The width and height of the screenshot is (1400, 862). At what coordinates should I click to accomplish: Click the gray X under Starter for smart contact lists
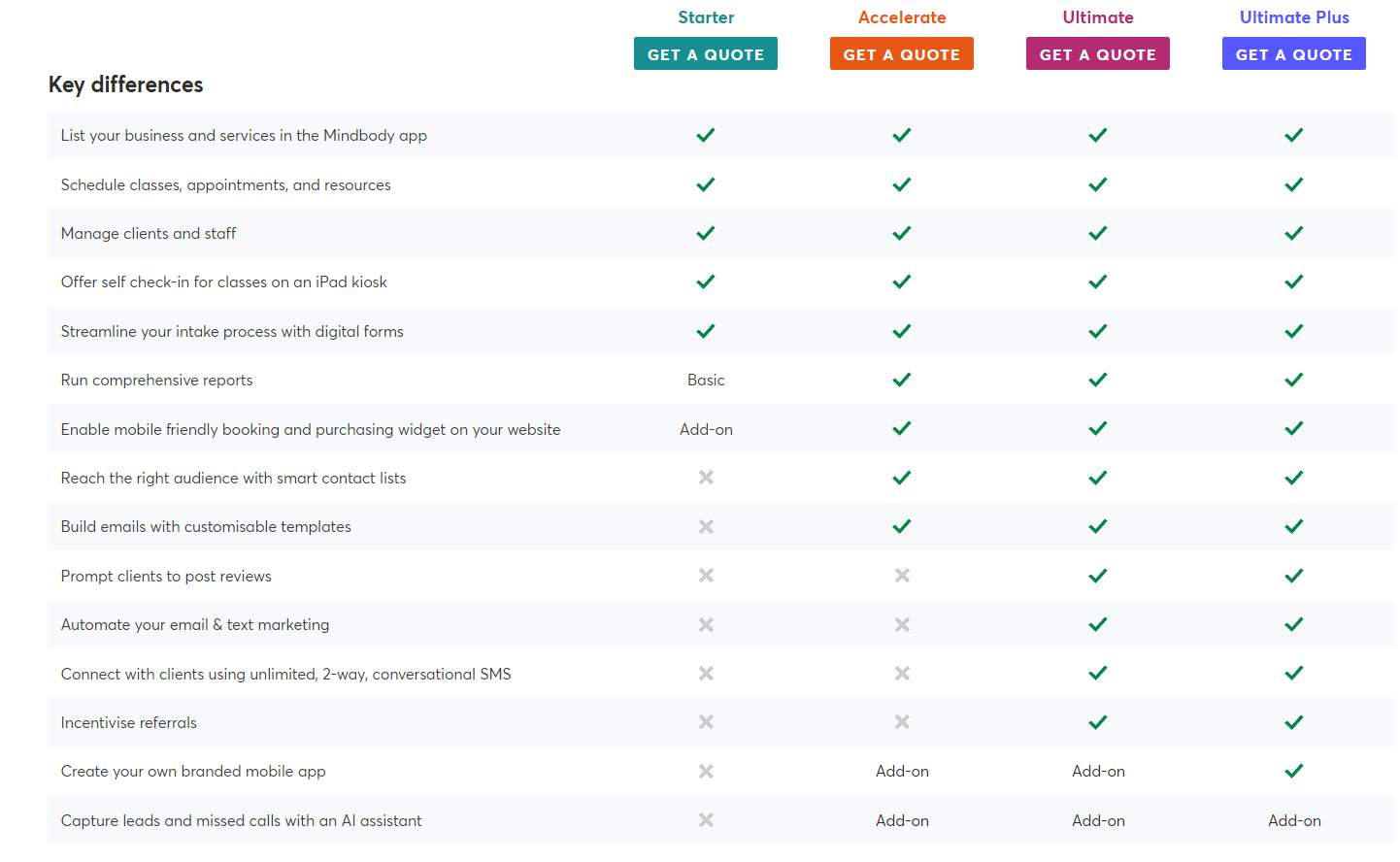[706, 478]
